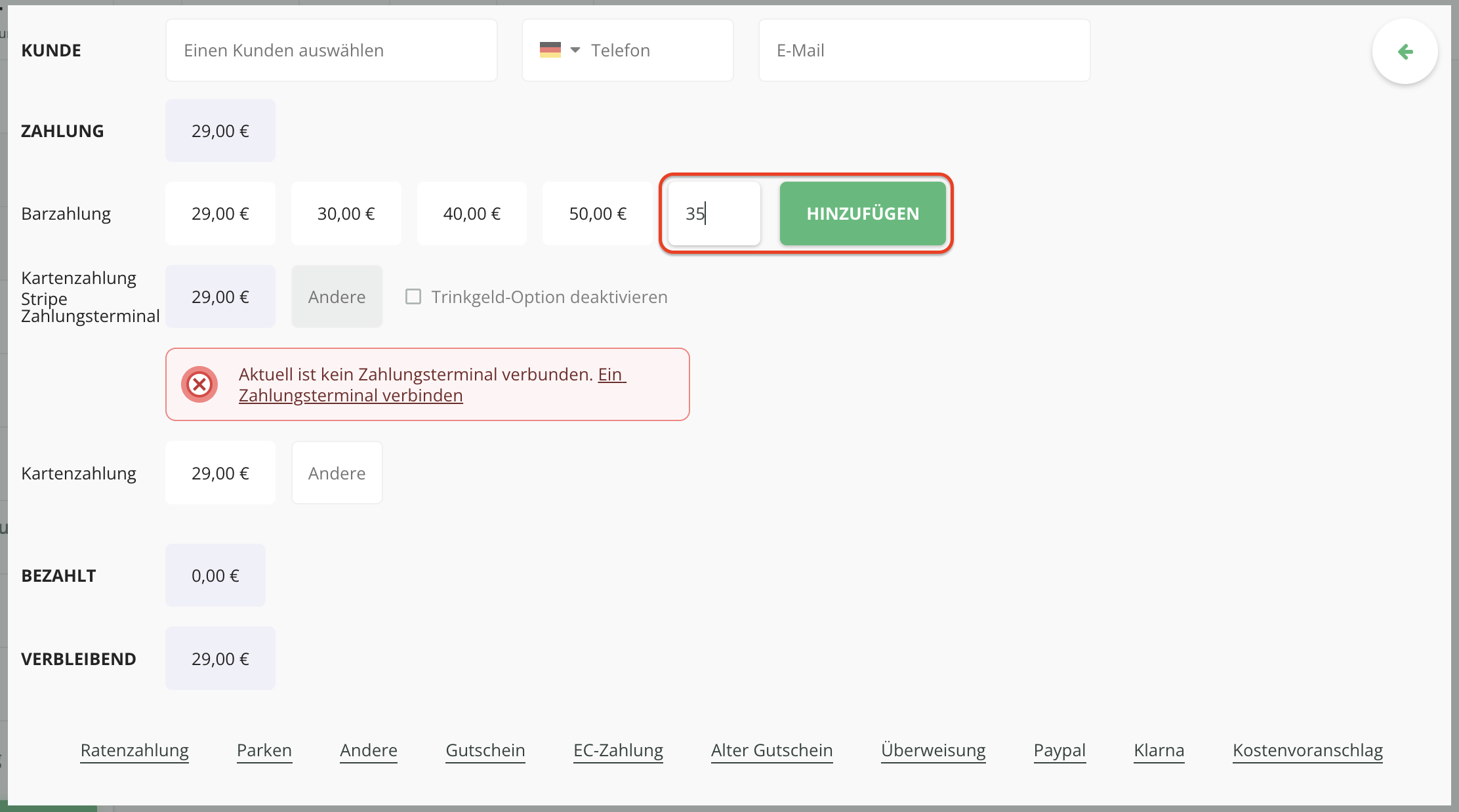Choose the Überweisung payment method
The width and height of the screenshot is (1459, 812).
coord(933,750)
